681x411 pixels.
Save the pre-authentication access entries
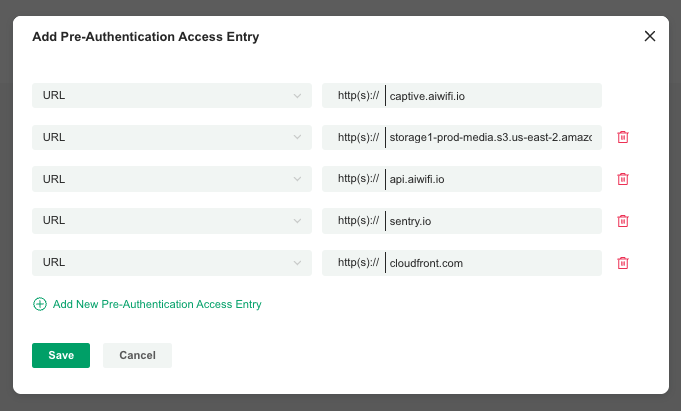pyautogui.click(x=61, y=355)
